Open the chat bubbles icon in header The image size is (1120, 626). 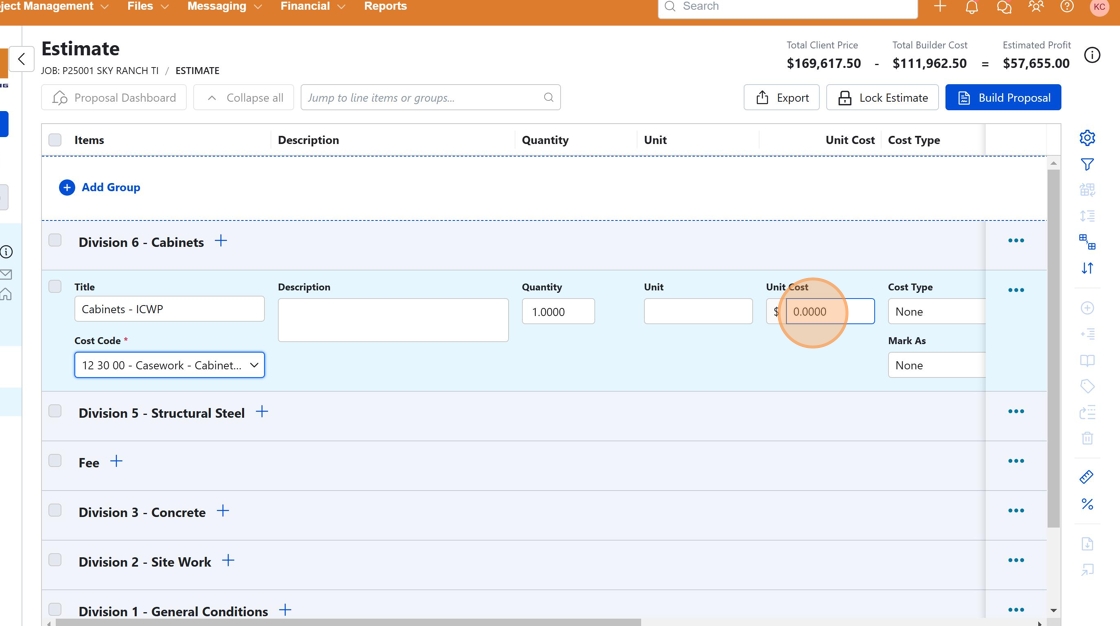pos(1004,7)
